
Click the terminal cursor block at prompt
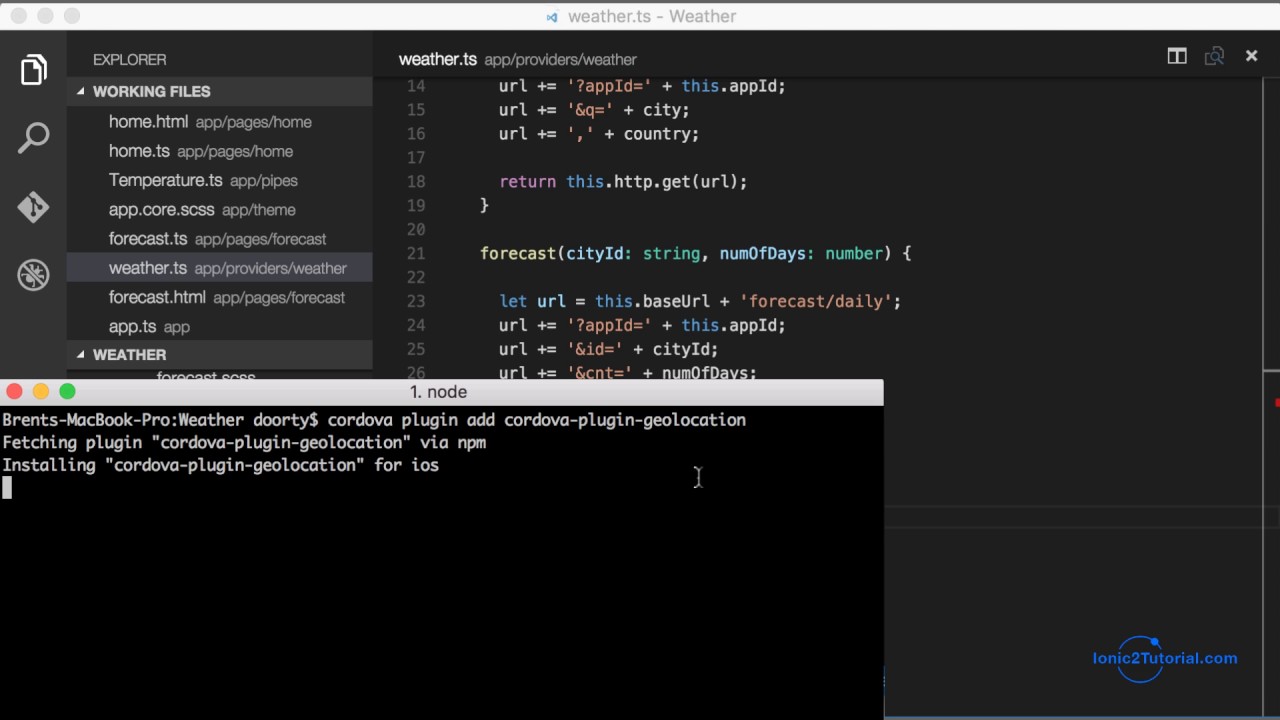pyautogui.click(x=7, y=488)
